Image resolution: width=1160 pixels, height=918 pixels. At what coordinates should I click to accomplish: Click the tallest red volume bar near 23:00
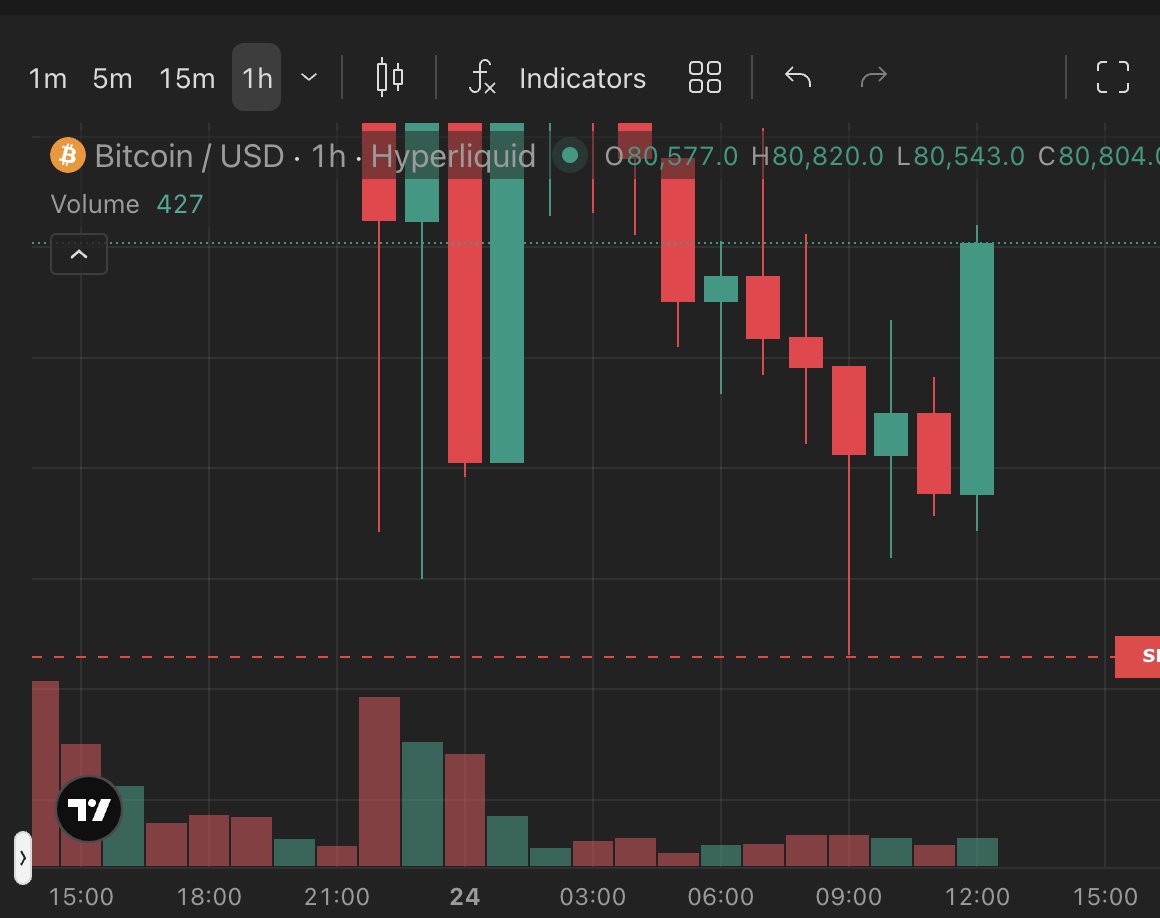point(380,781)
